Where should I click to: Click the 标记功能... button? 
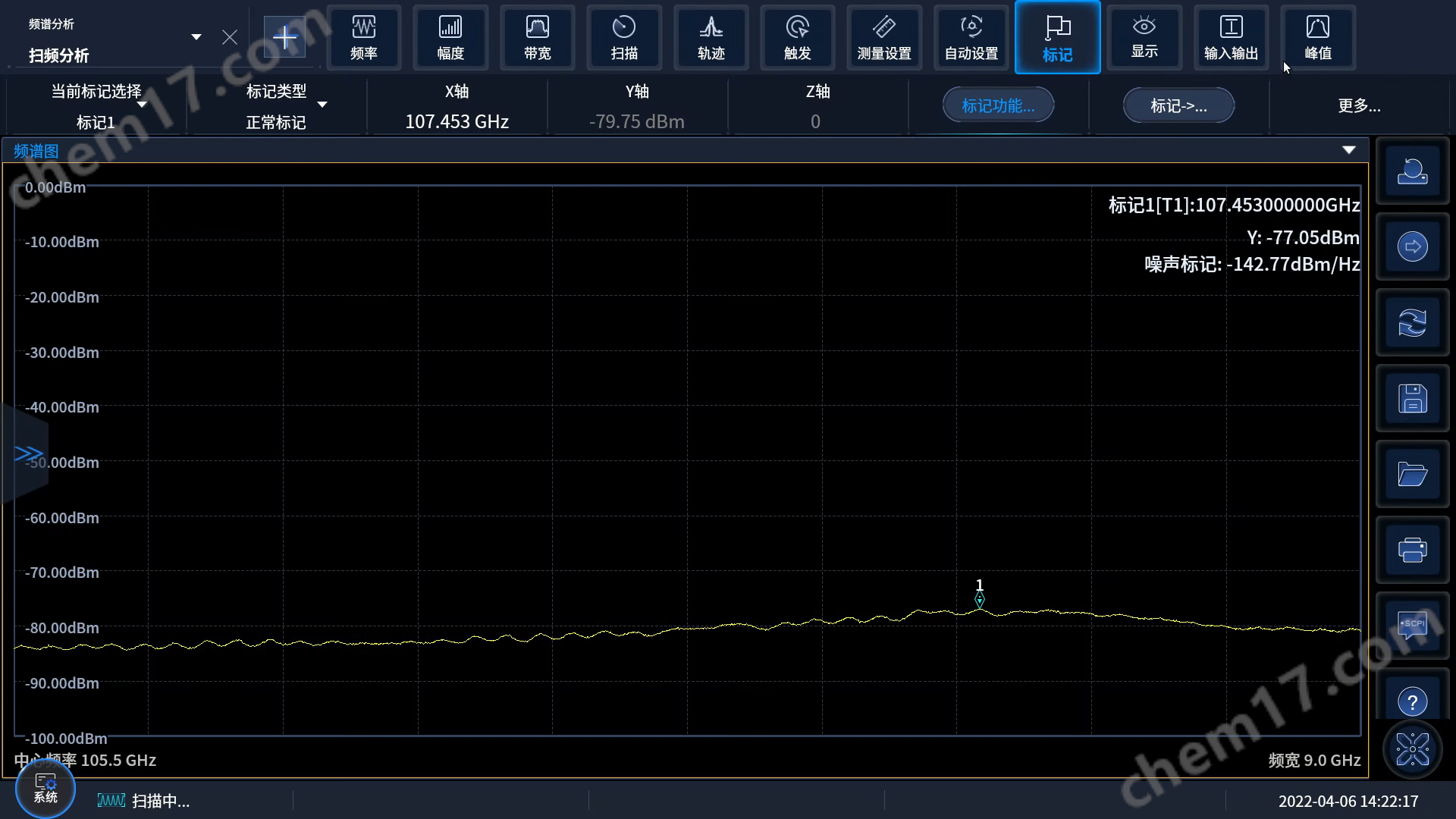pyautogui.click(x=998, y=105)
